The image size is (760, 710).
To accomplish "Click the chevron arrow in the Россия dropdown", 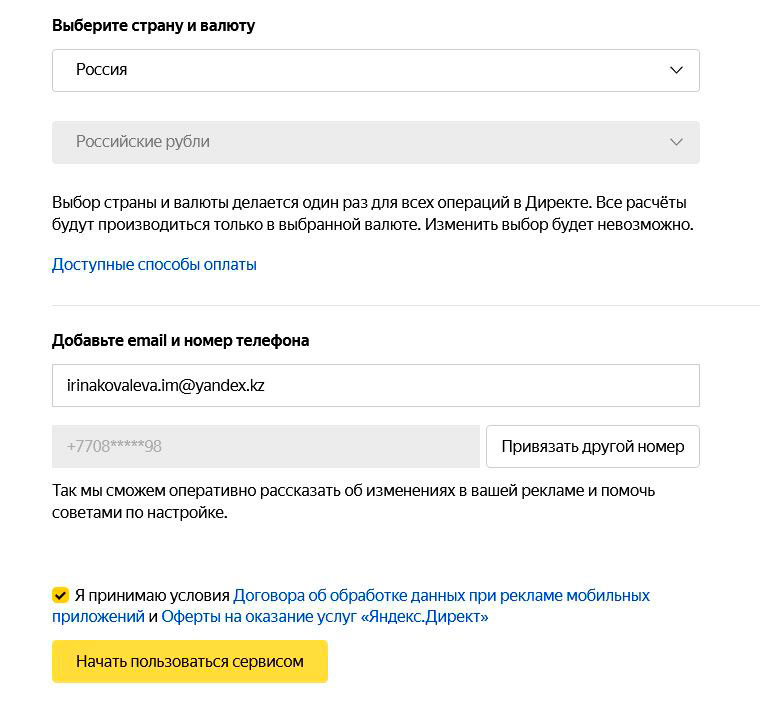I will click(676, 70).
